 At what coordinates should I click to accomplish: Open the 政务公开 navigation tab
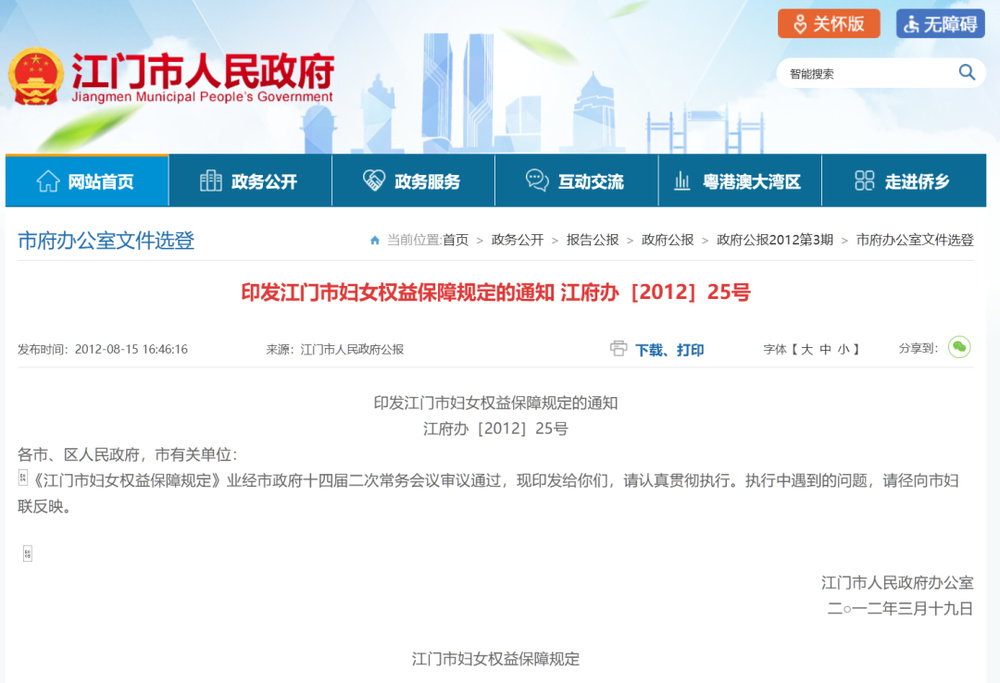(250, 181)
